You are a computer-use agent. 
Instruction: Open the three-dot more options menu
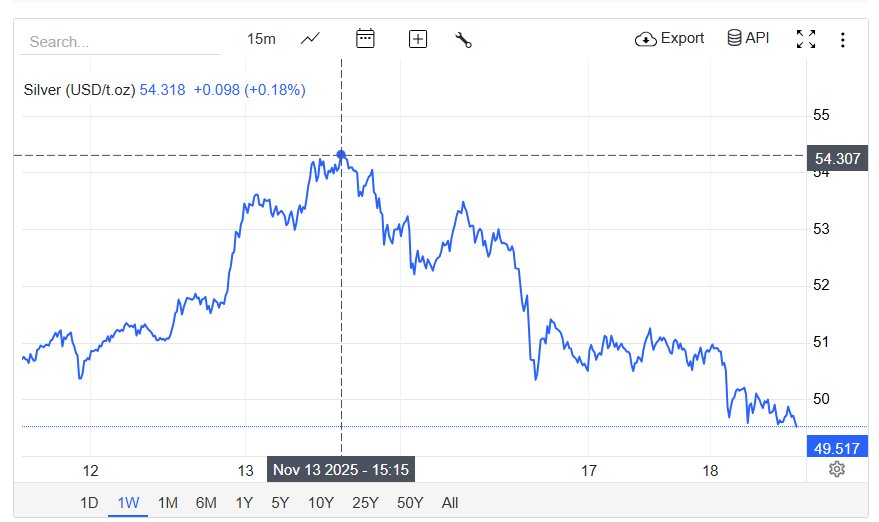(x=843, y=39)
